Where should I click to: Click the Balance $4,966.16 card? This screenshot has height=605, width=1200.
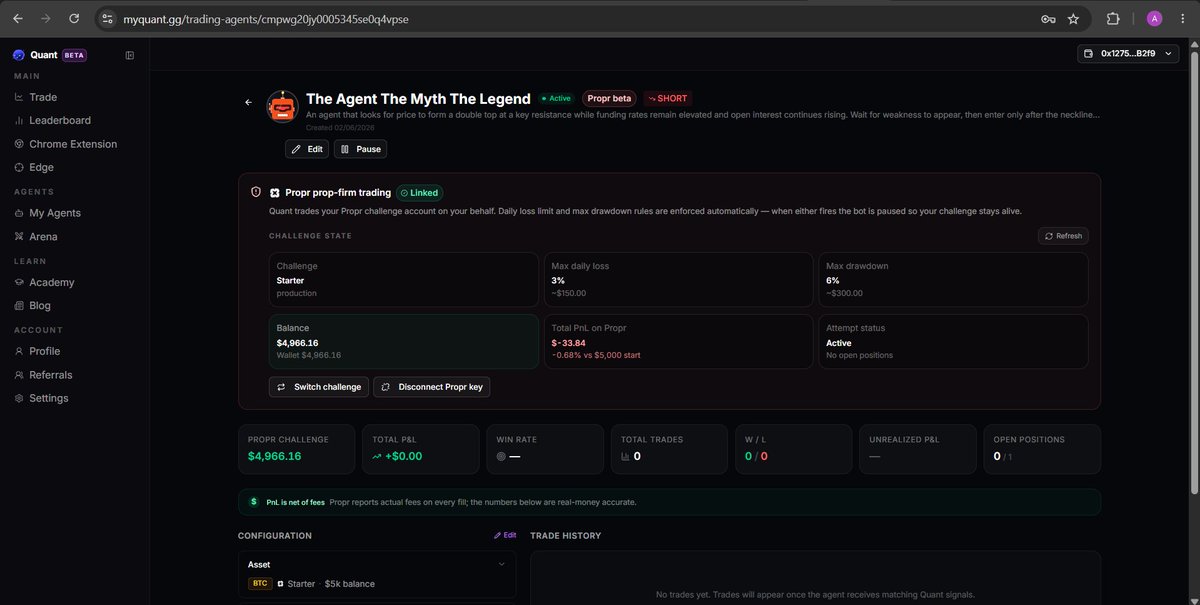pyautogui.click(x=403, y=342)
